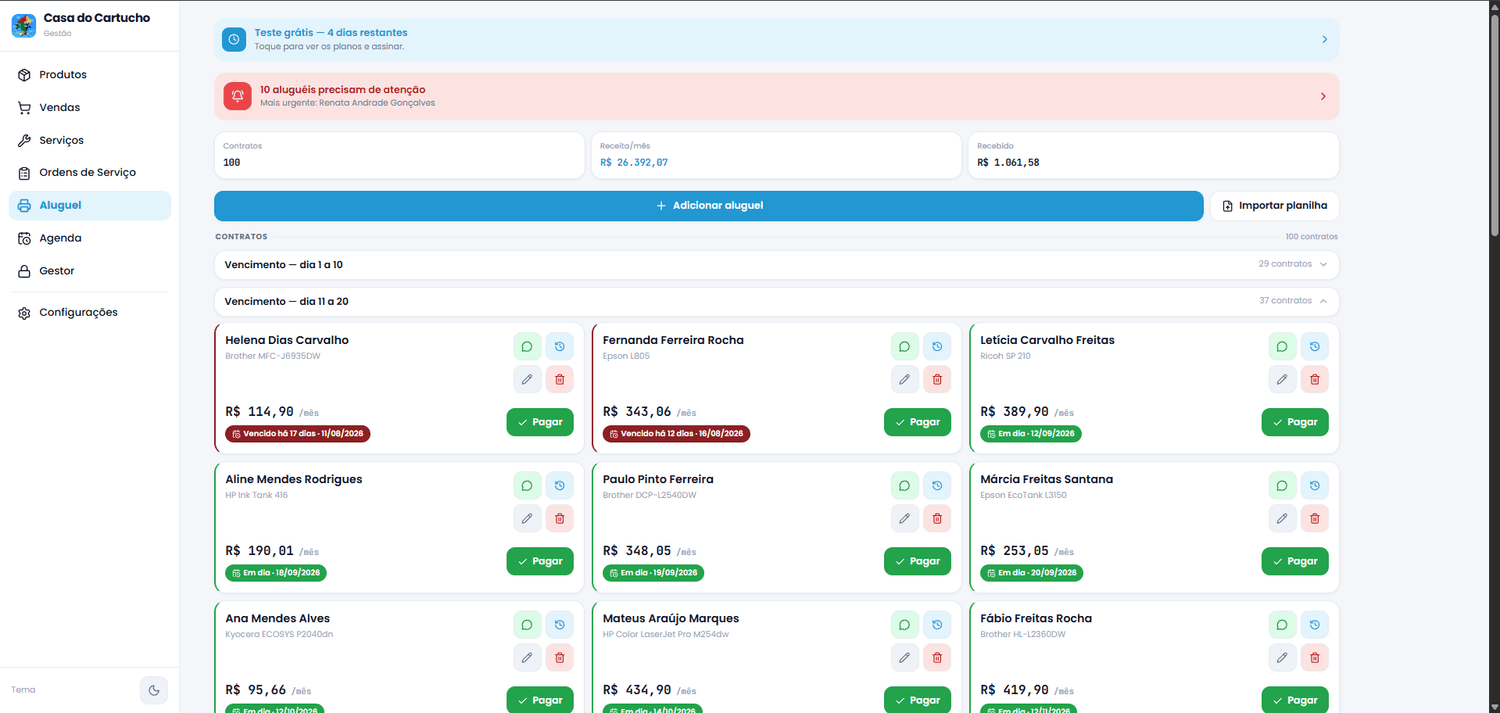1500x713 pixels.
Task: Click Pagar on Aline Mendes Rodrigues card
Action: coord(540,561)
